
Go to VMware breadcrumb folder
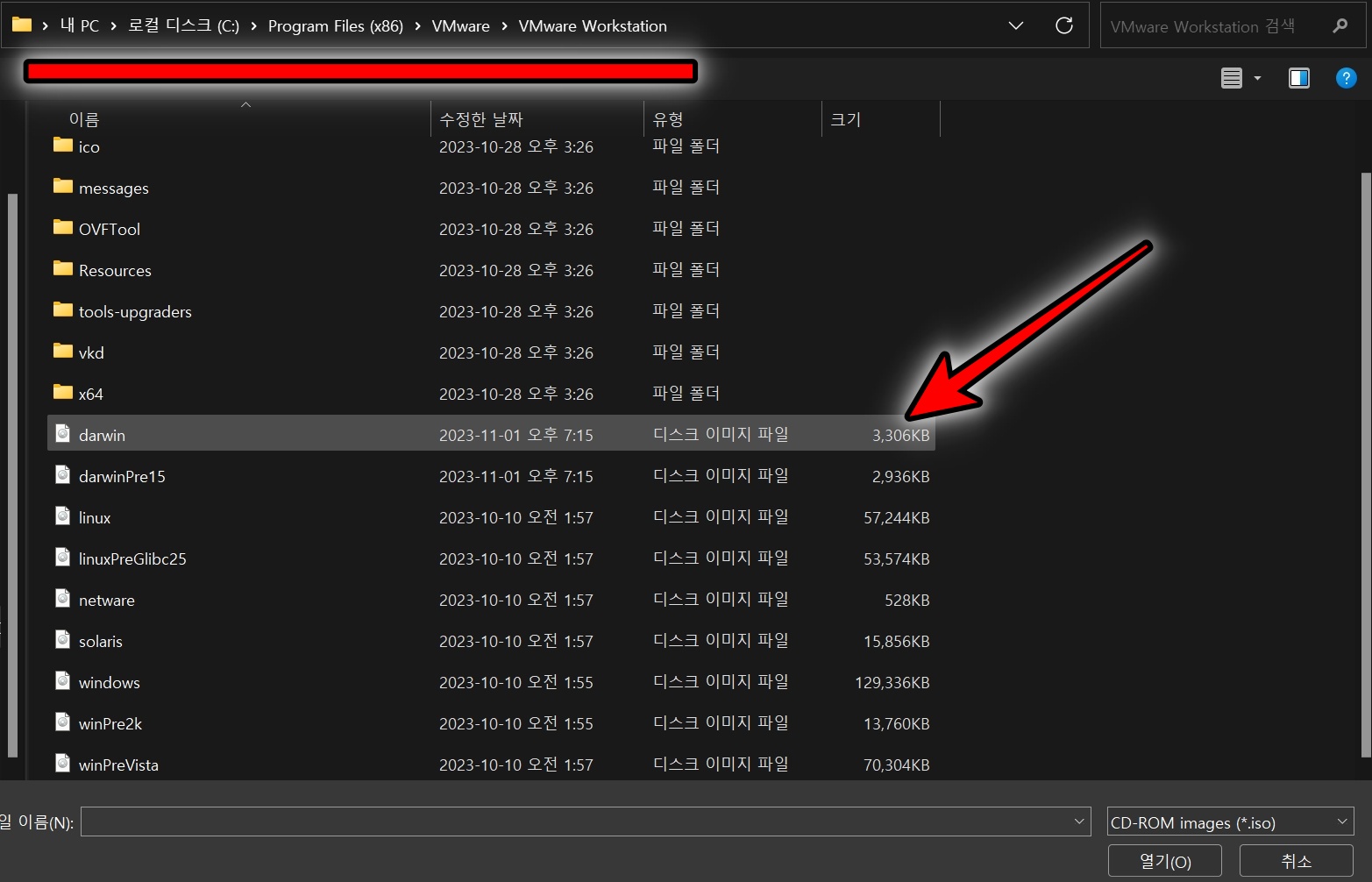[x=461, y=25]
